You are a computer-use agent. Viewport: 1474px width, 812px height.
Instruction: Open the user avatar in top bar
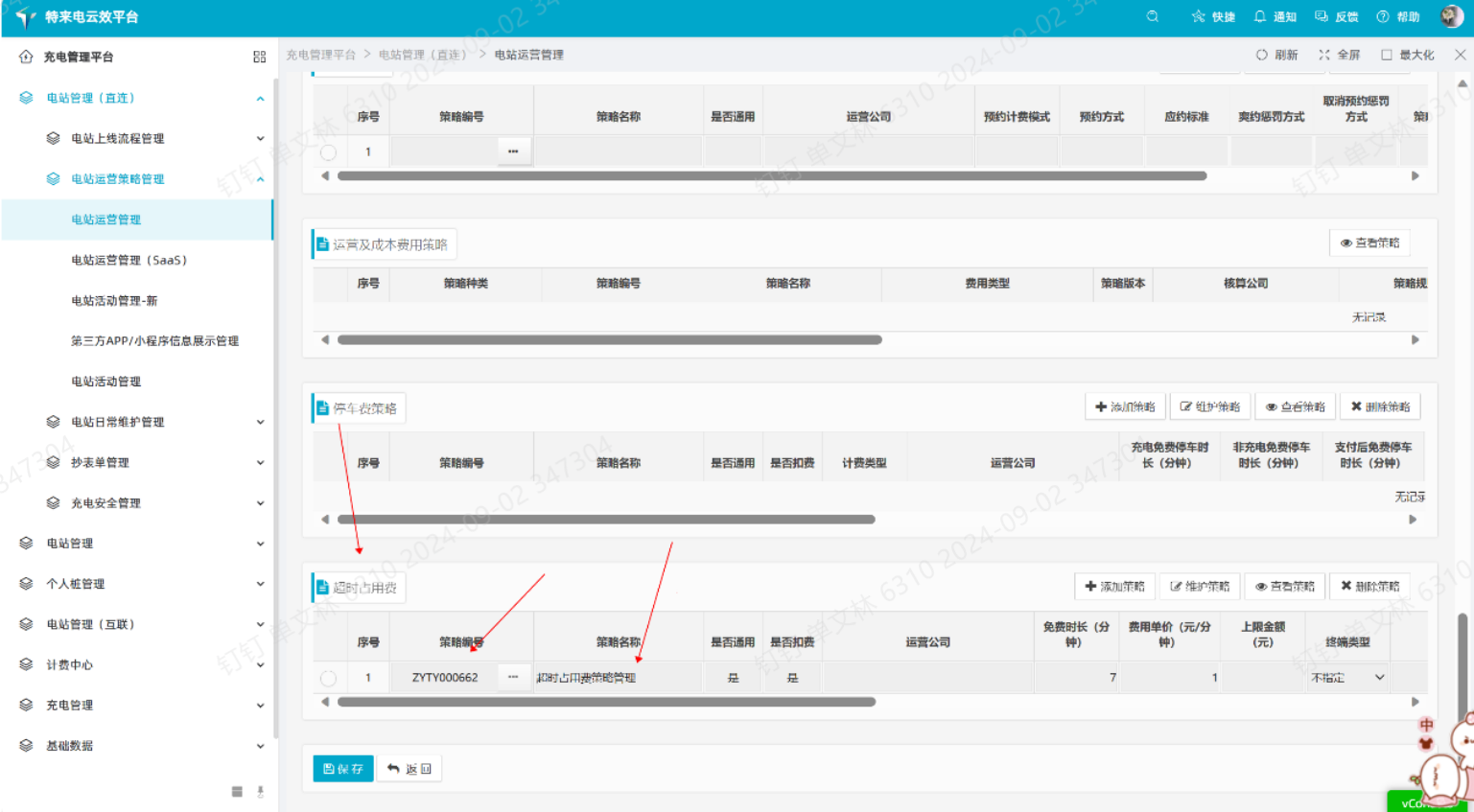pos(1451,16)
